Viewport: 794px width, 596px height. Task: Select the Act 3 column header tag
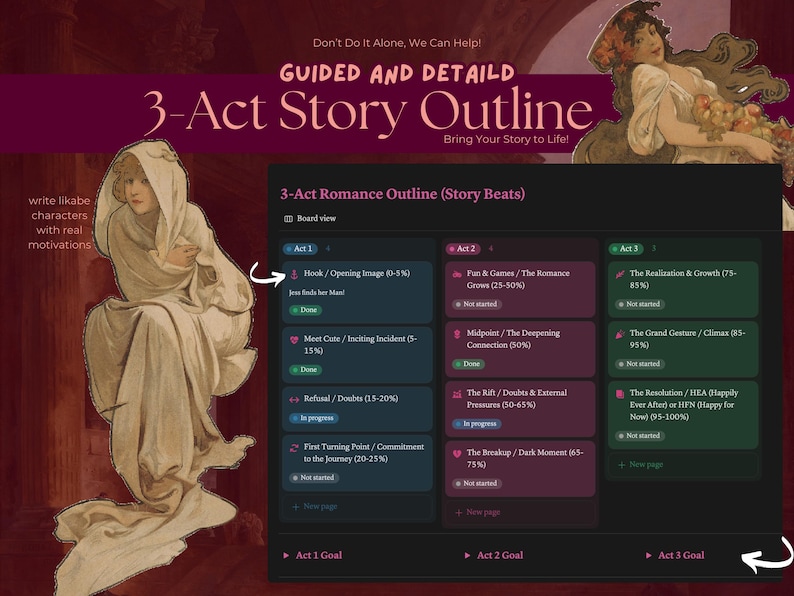626,249
